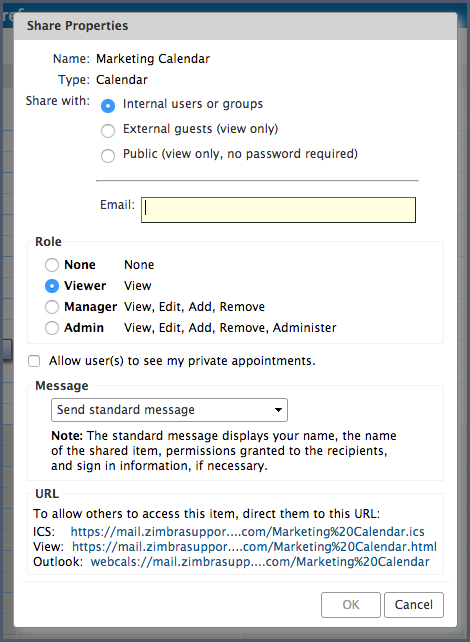The height and width of the screenshot is (642, 470).
Task: Click the Manager permissions description text
Action: click(194, 307)
